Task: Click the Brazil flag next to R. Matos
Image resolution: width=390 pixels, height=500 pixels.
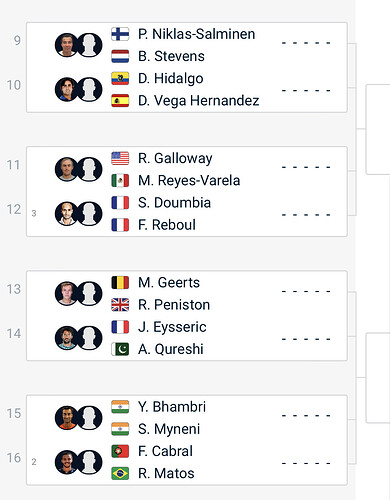Action: 120,473
